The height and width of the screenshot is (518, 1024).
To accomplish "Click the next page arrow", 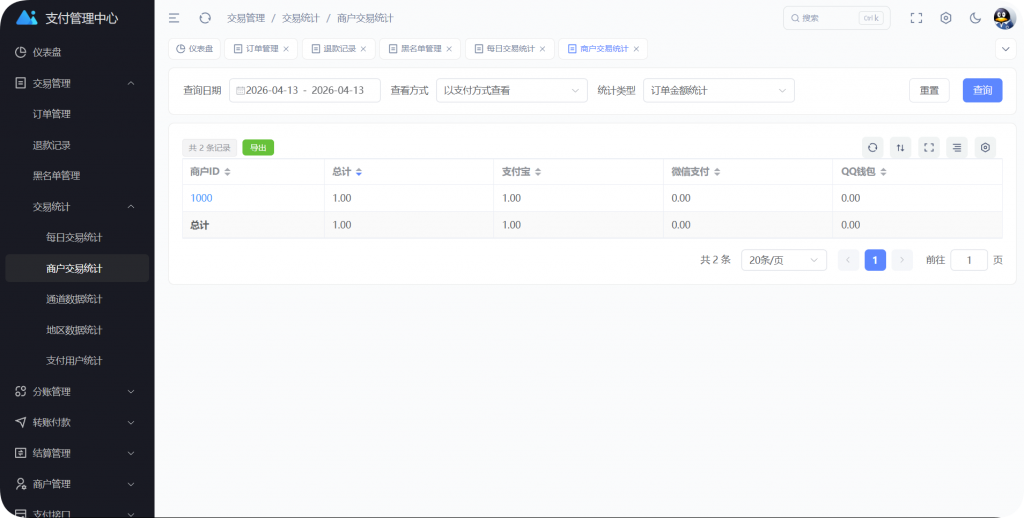I will [x=902, y=260].
